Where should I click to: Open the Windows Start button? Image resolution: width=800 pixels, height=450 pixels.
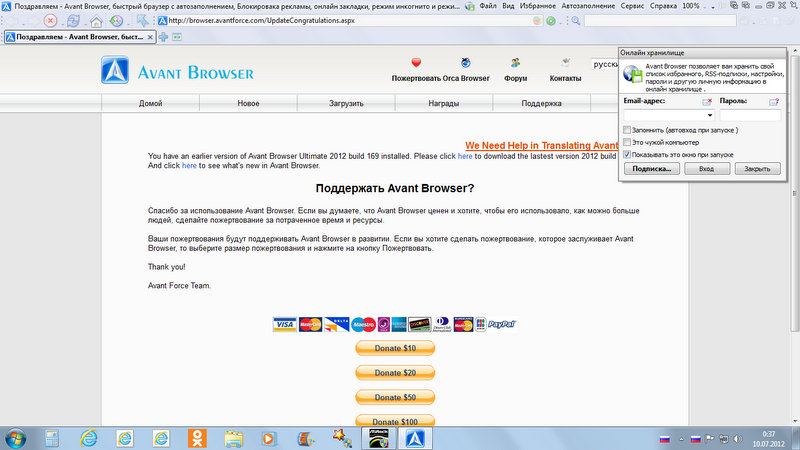[15, 438]
